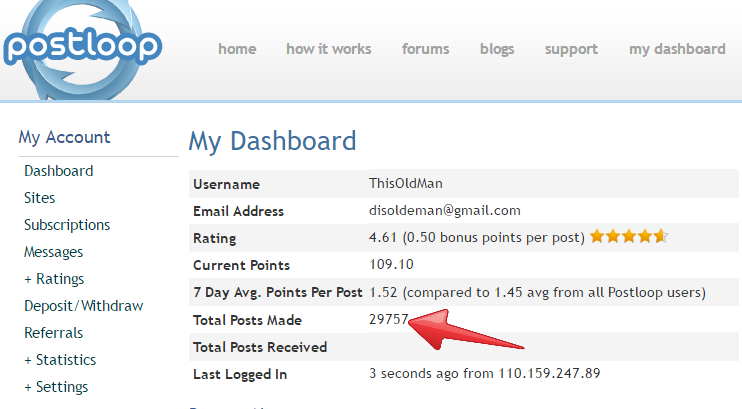Open Messages in the sidebar
Viewport: 742px width, 409px height.
point(53,252)
